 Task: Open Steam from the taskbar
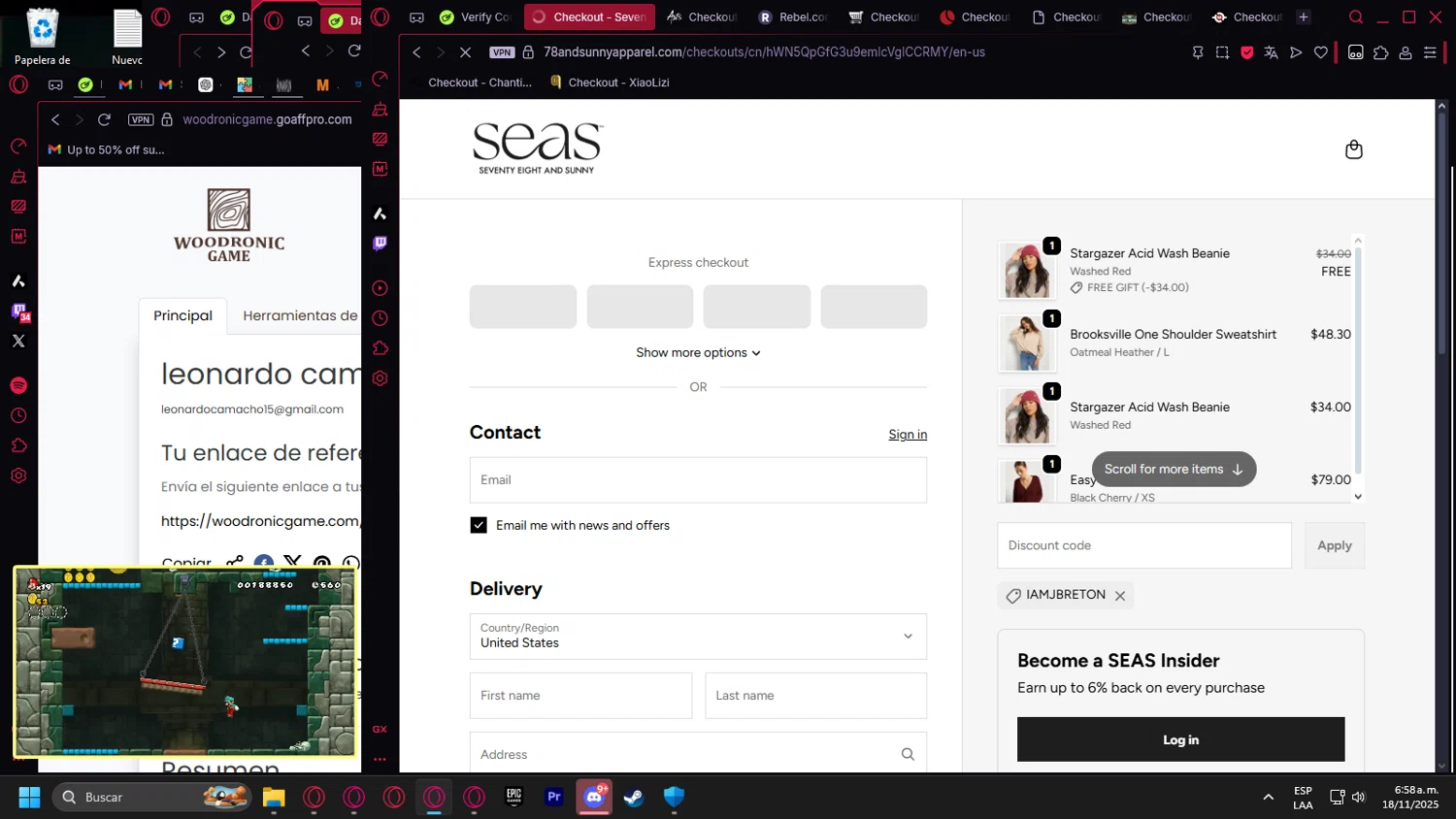[x=634, y=797]
